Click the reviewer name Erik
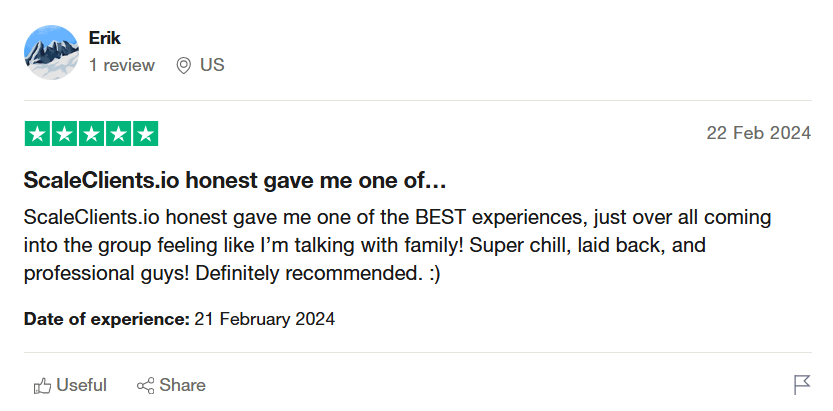Viewport: 833px width, 411px height. (105, 38)
